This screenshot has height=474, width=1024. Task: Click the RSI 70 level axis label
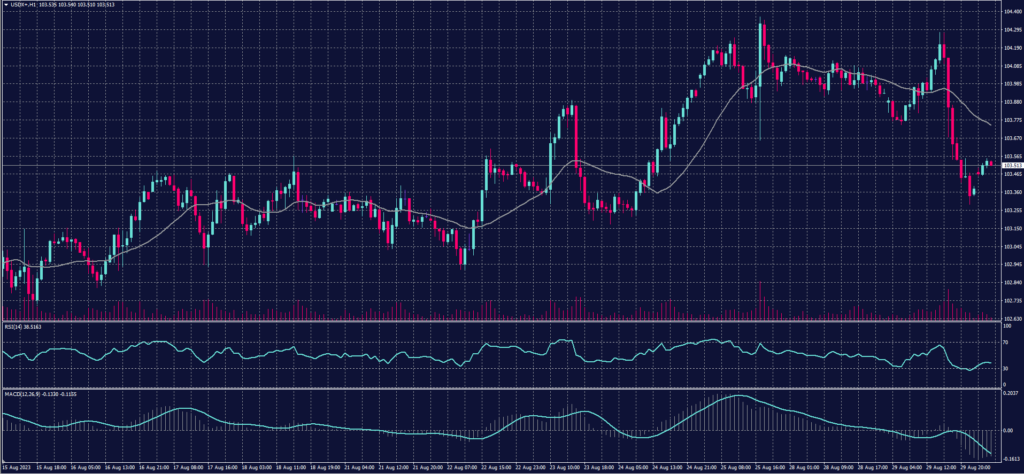pos(1004,340)
